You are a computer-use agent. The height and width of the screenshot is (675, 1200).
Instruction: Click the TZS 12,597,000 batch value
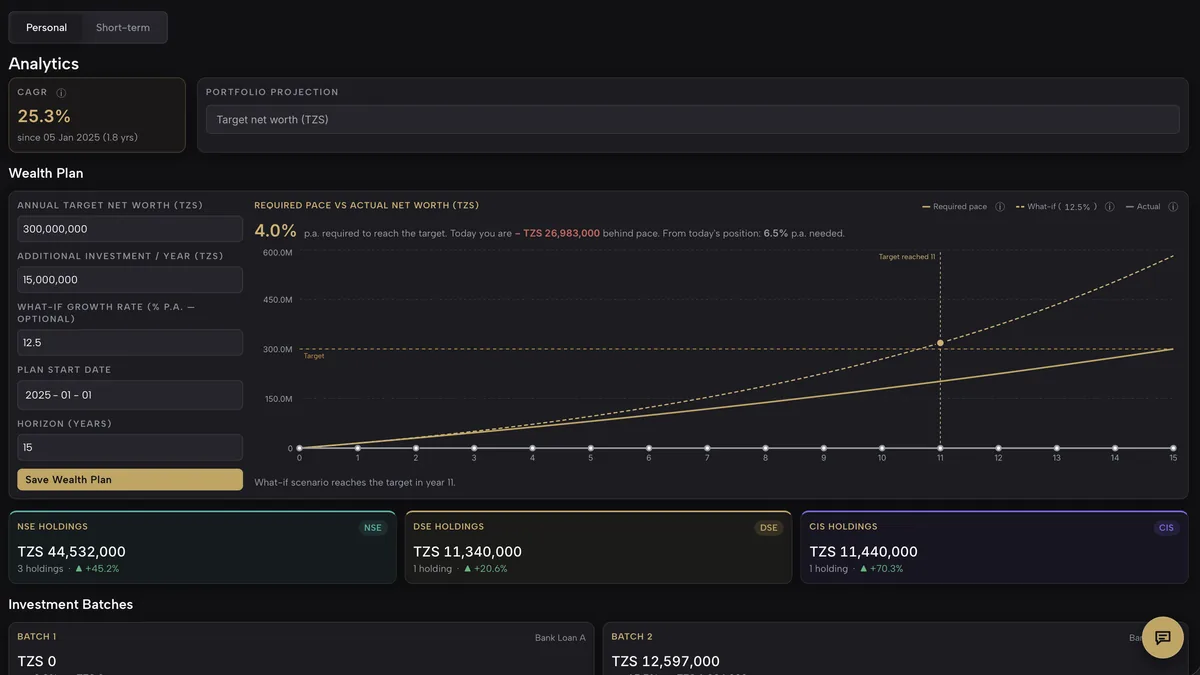tap(665, 662)
